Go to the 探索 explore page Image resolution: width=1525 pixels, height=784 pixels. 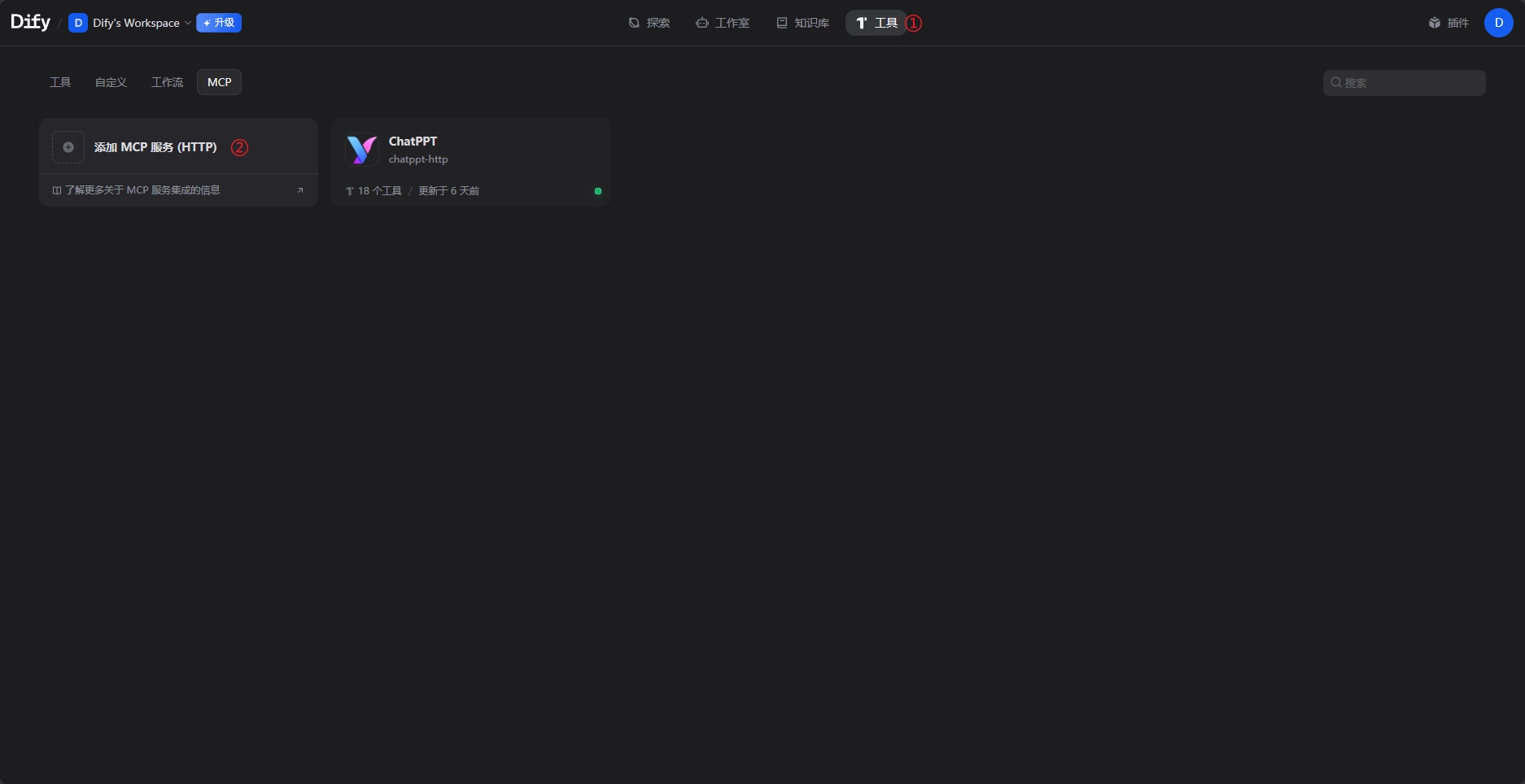tap(649, 23)
